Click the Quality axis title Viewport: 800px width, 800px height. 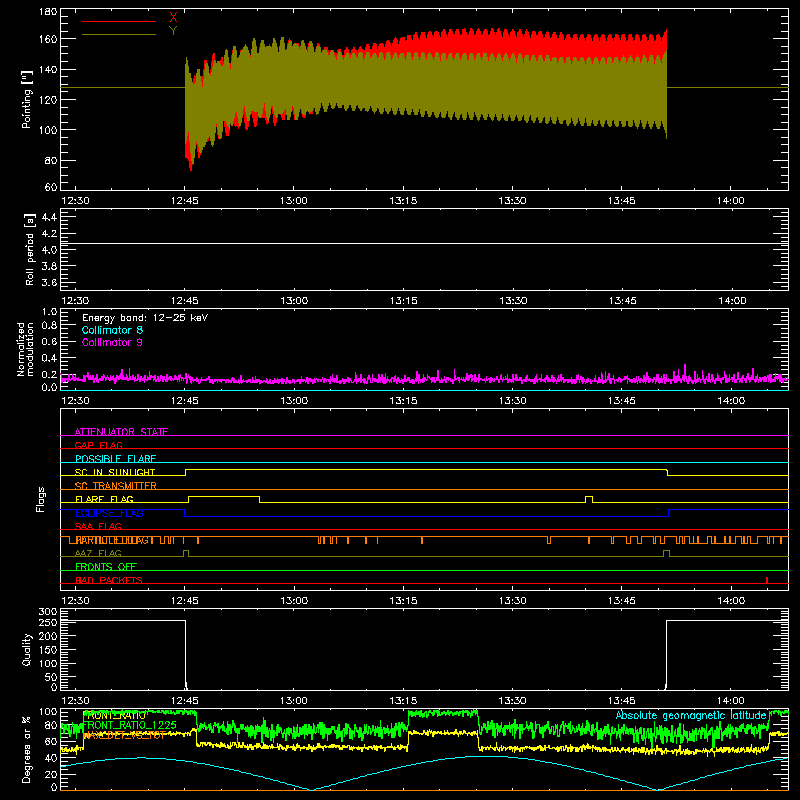click(x=27, y=649)
